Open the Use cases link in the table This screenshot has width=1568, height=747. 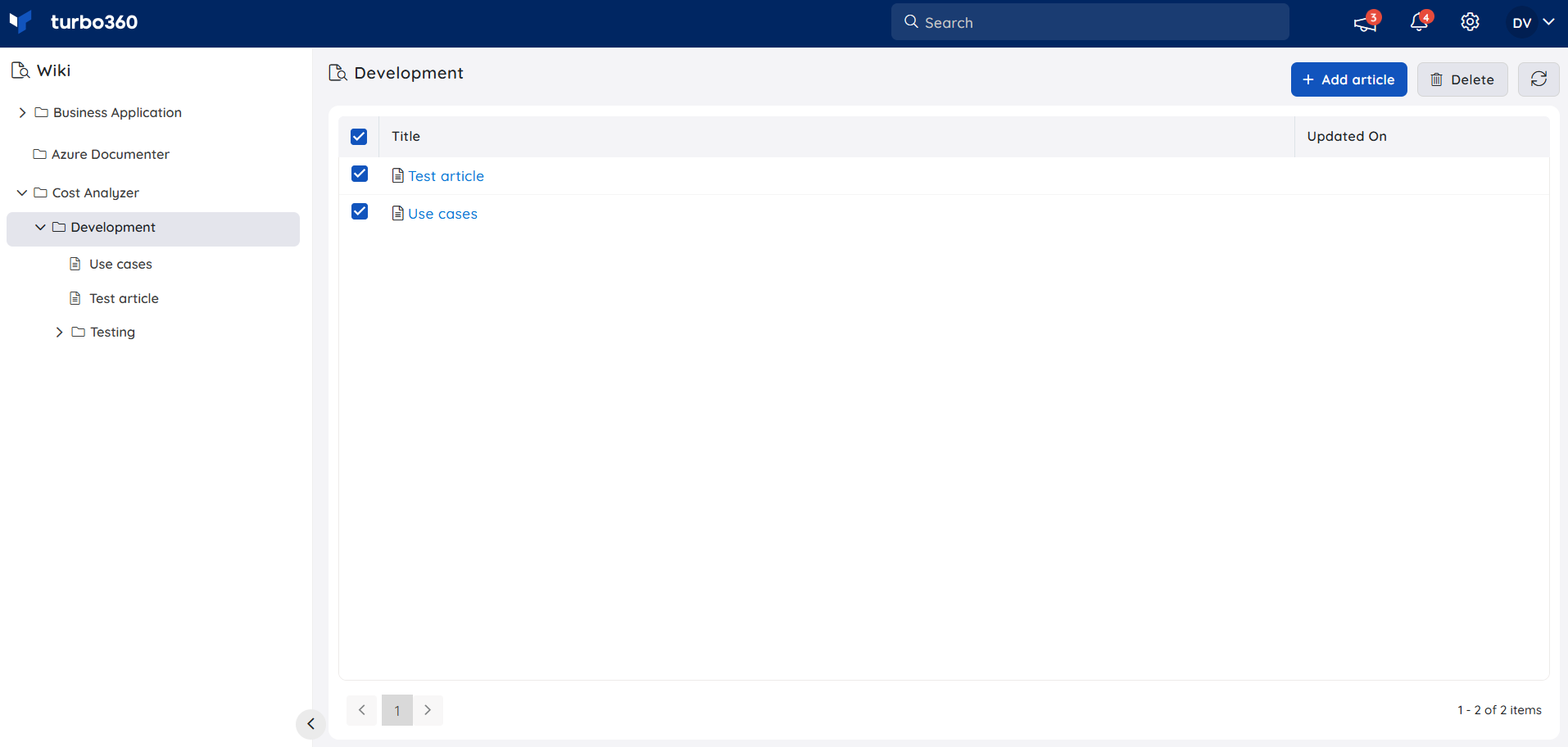click(442, 214)
